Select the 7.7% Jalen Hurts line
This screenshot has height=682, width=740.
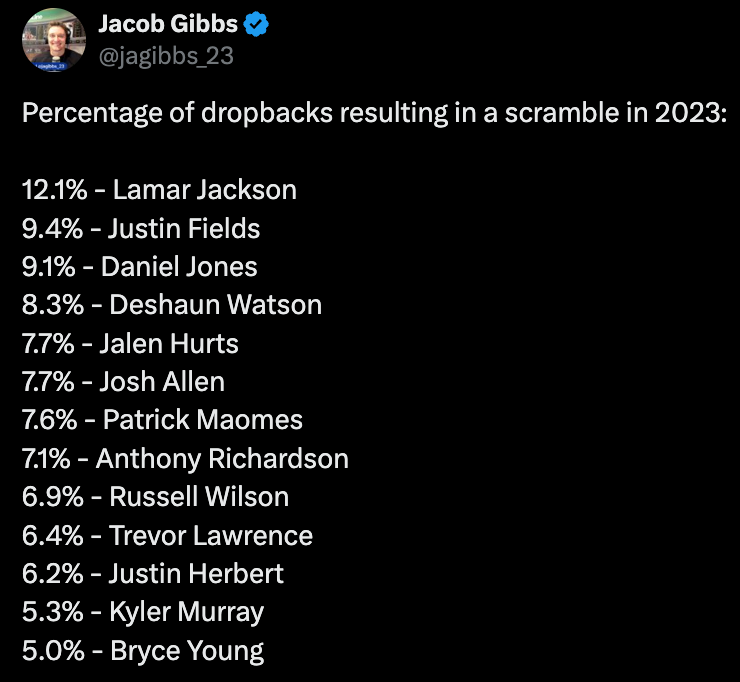pos(130,344)
